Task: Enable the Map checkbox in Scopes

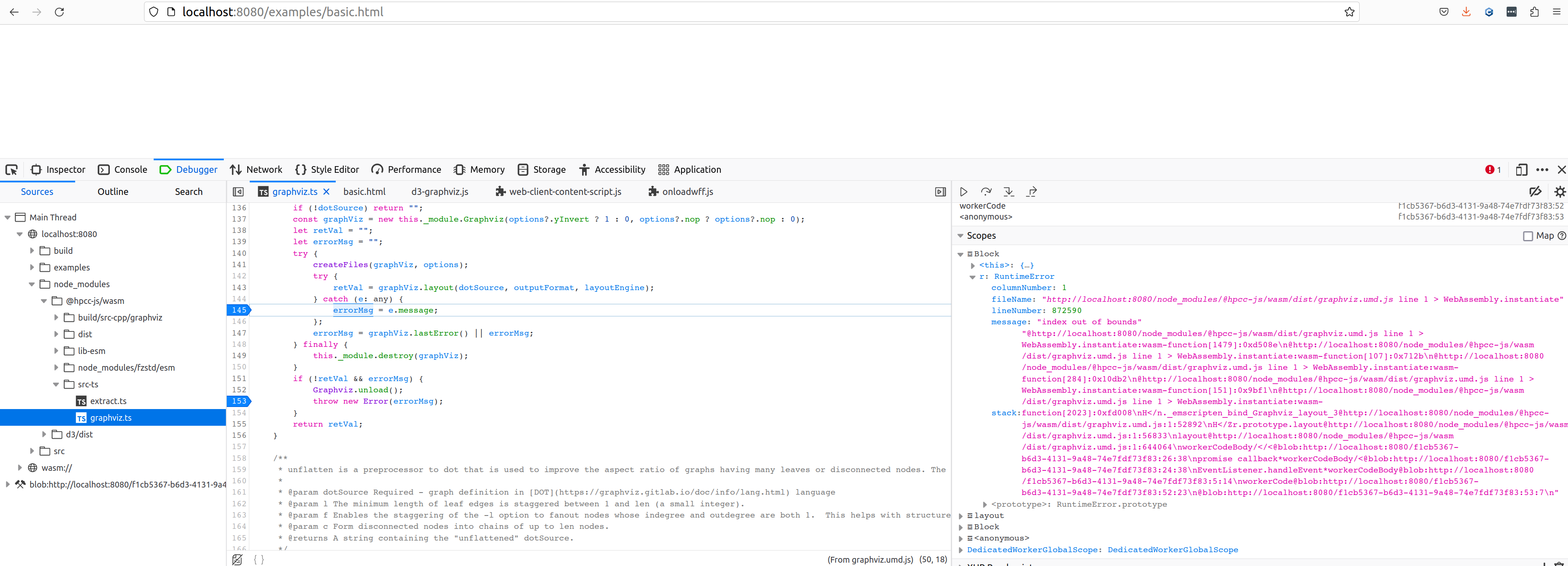Action: [x=1528, y=236]
